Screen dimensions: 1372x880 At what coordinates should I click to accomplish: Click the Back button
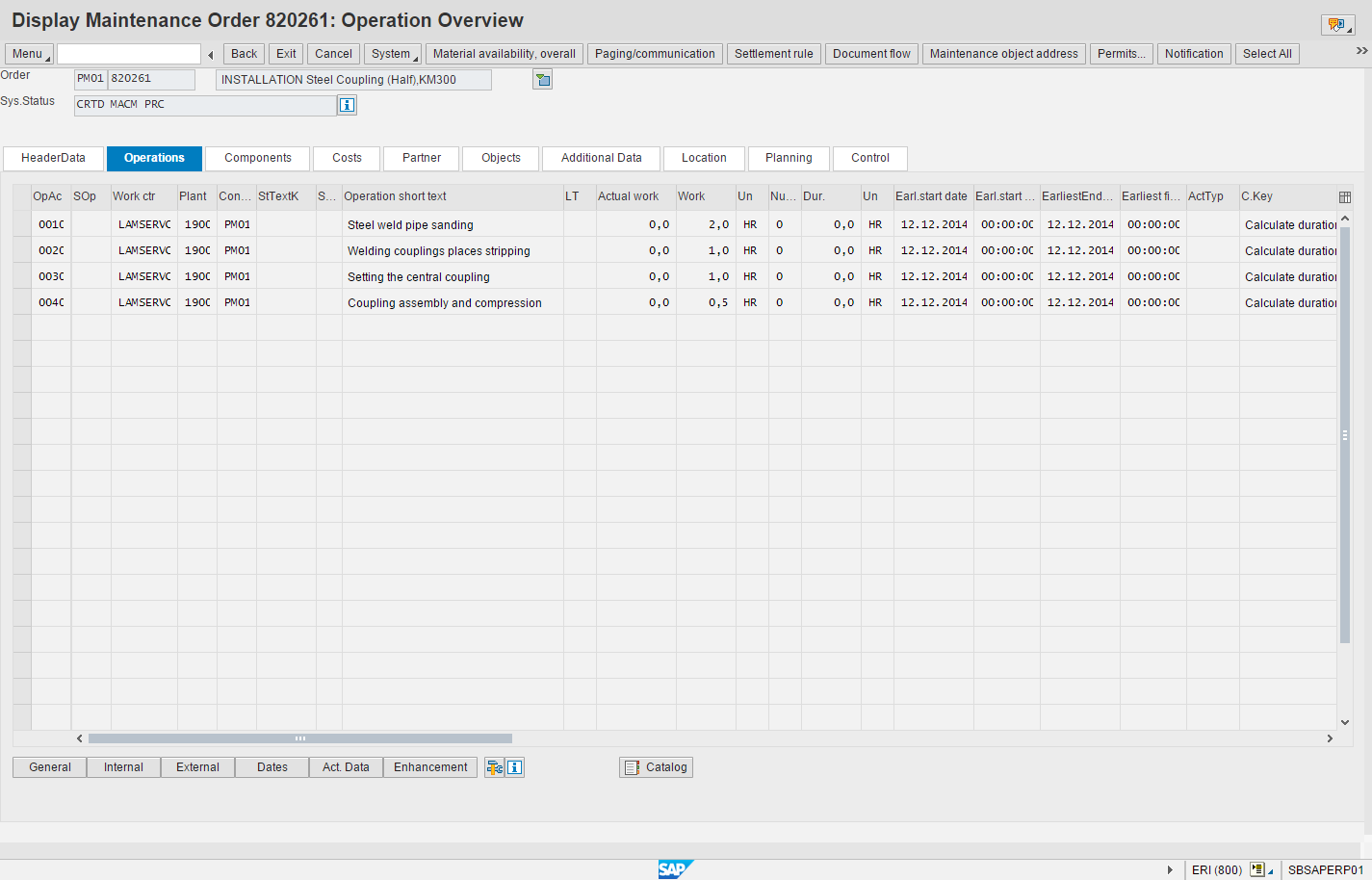click(x=245, y=54)
